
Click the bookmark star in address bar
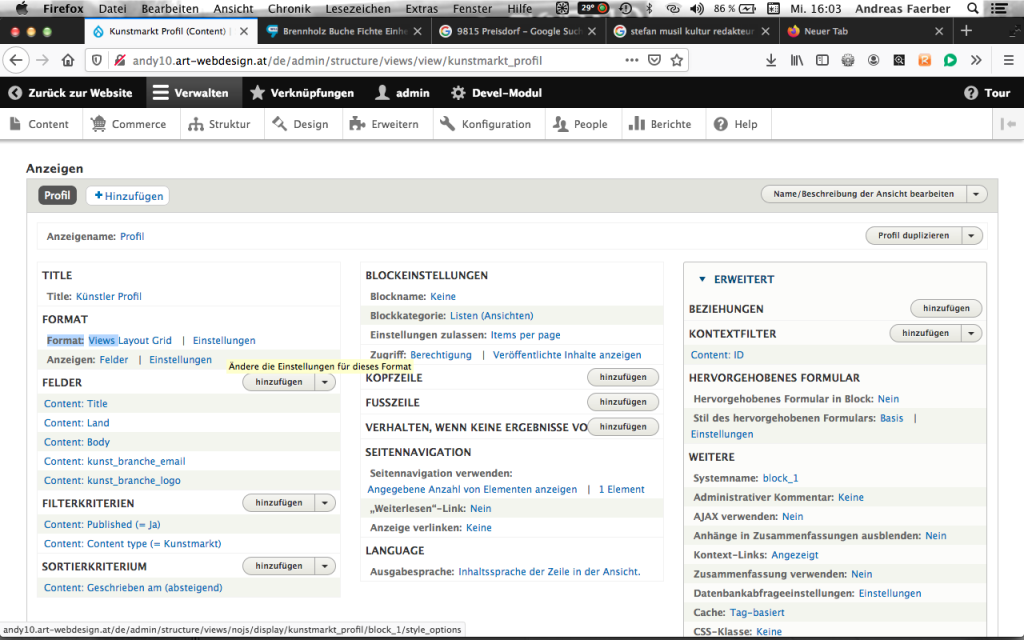pyautogui.click(x=677, y=60)
